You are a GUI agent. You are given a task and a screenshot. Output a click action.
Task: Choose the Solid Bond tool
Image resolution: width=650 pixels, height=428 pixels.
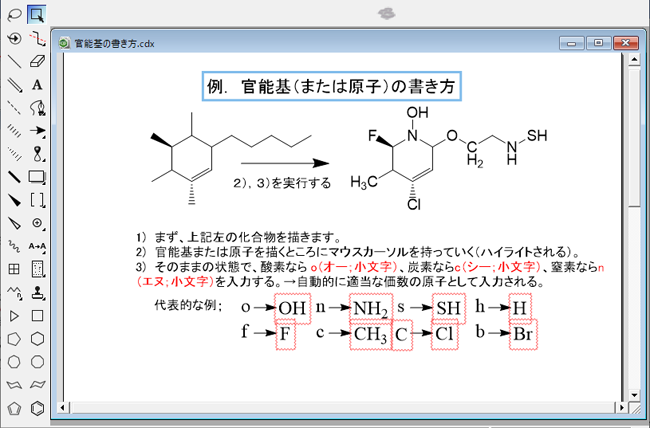(x=14, y=61)
